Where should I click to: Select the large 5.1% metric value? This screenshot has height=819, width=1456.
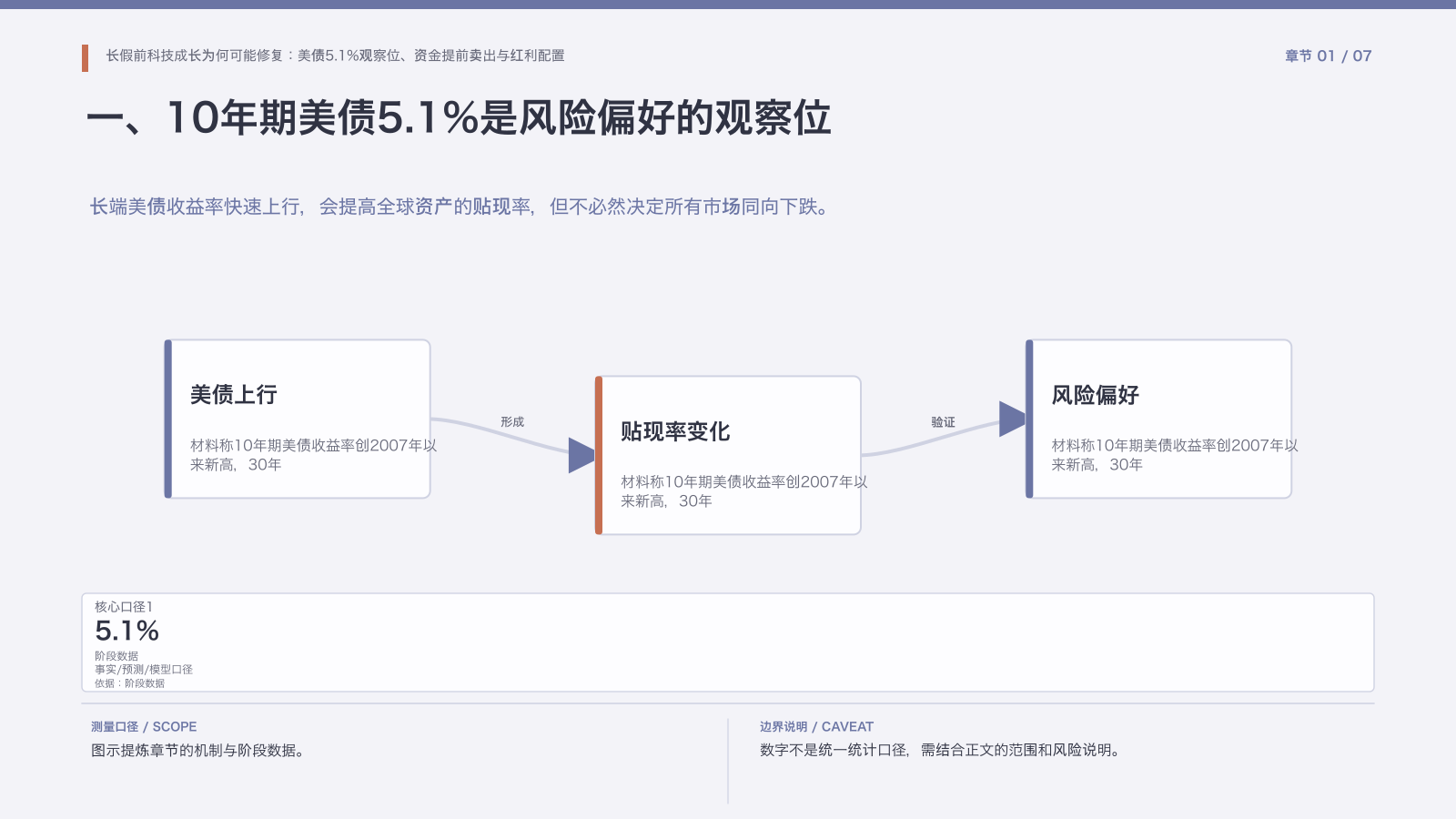point(127,631)
